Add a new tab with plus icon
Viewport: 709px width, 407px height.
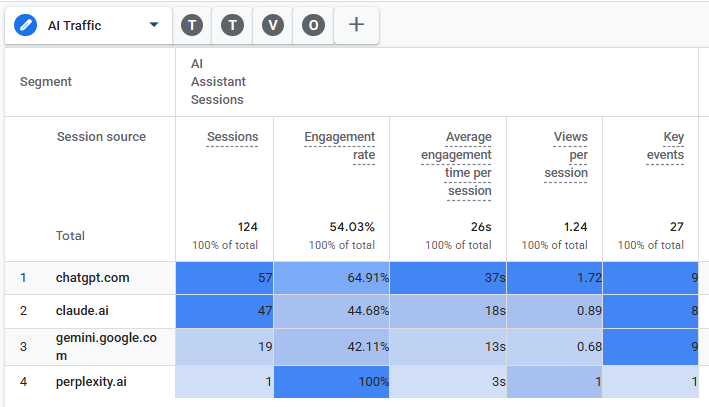coord(356,24)
